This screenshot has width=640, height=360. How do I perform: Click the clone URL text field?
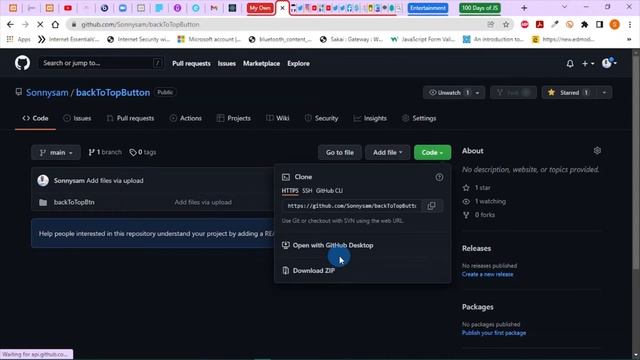tap(351, 206)
